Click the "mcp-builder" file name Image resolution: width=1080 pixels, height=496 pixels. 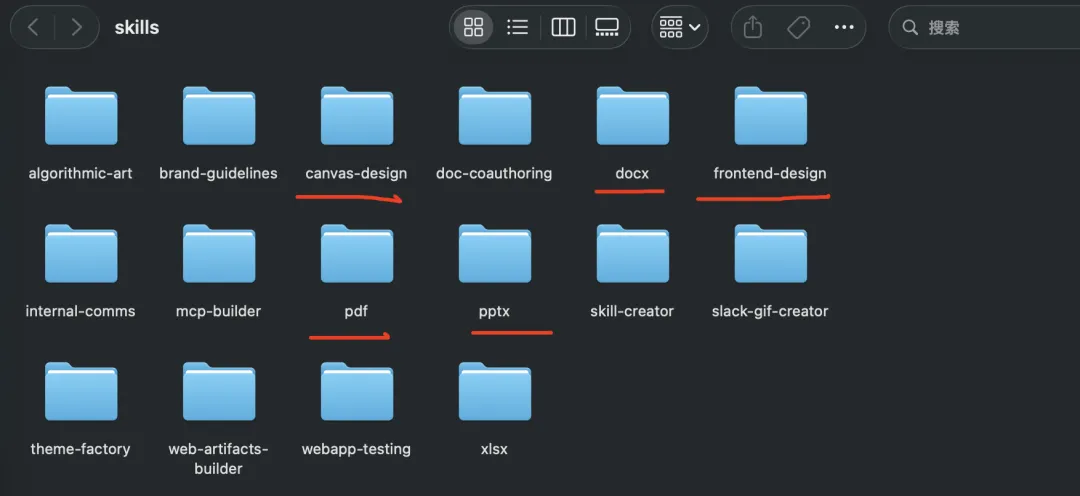[x=218, y=311]
